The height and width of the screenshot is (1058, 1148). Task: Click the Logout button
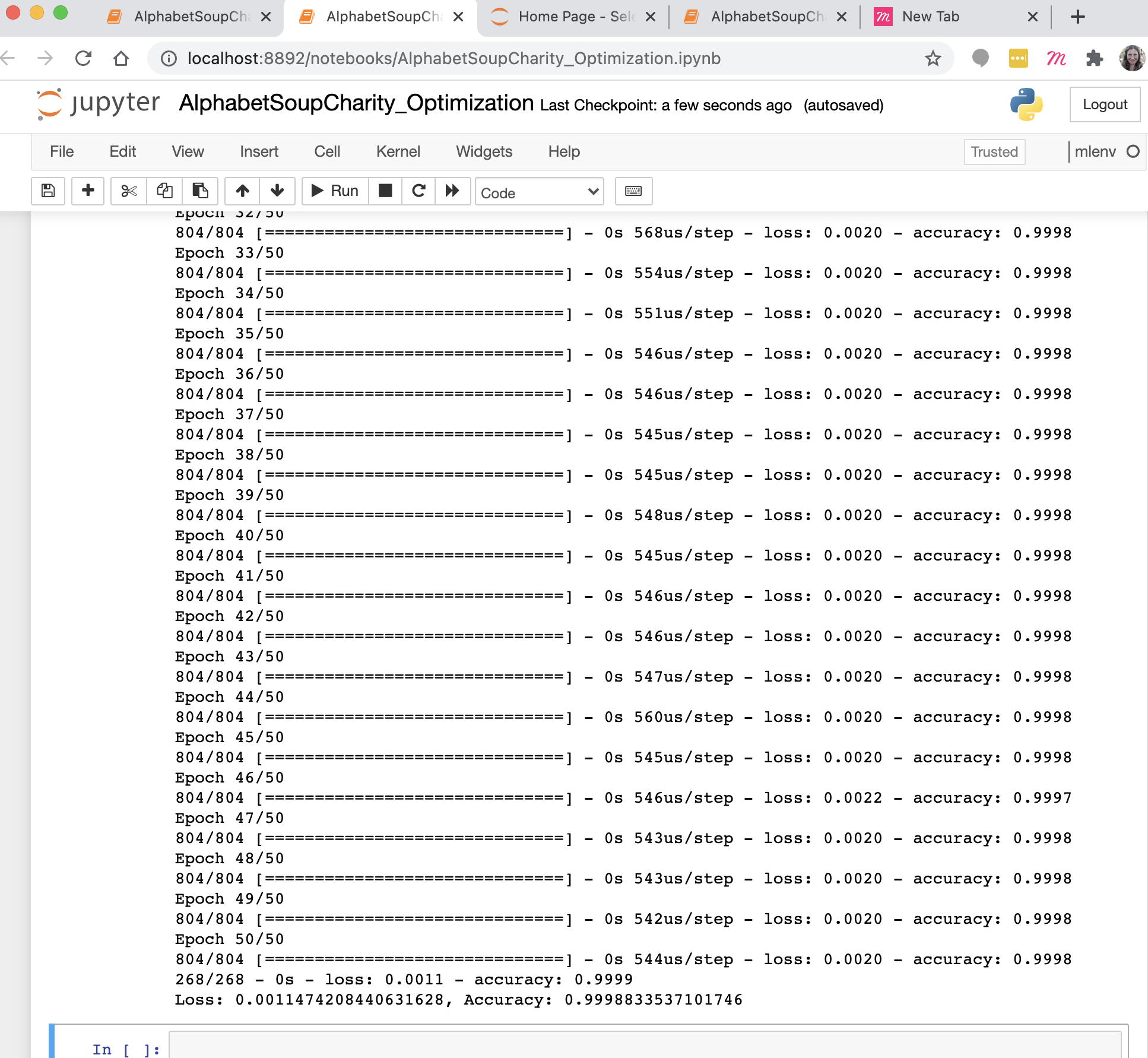pos(1104,104)
